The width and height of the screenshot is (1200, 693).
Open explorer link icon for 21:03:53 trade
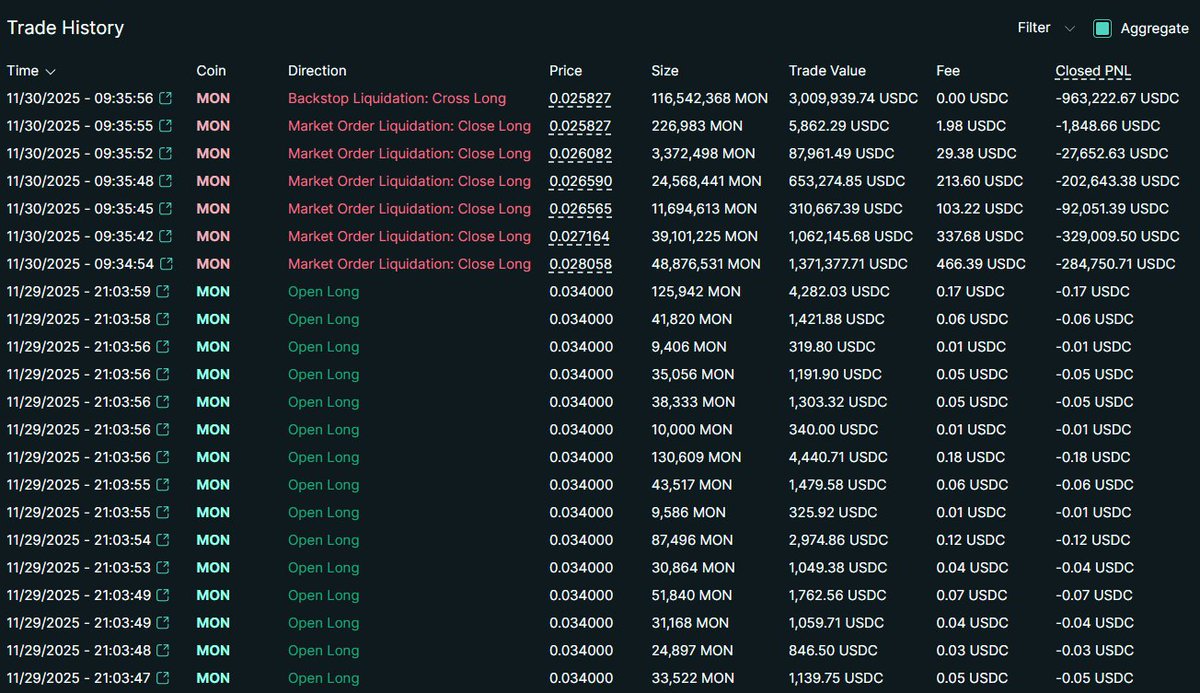click(x=163, y=567)
